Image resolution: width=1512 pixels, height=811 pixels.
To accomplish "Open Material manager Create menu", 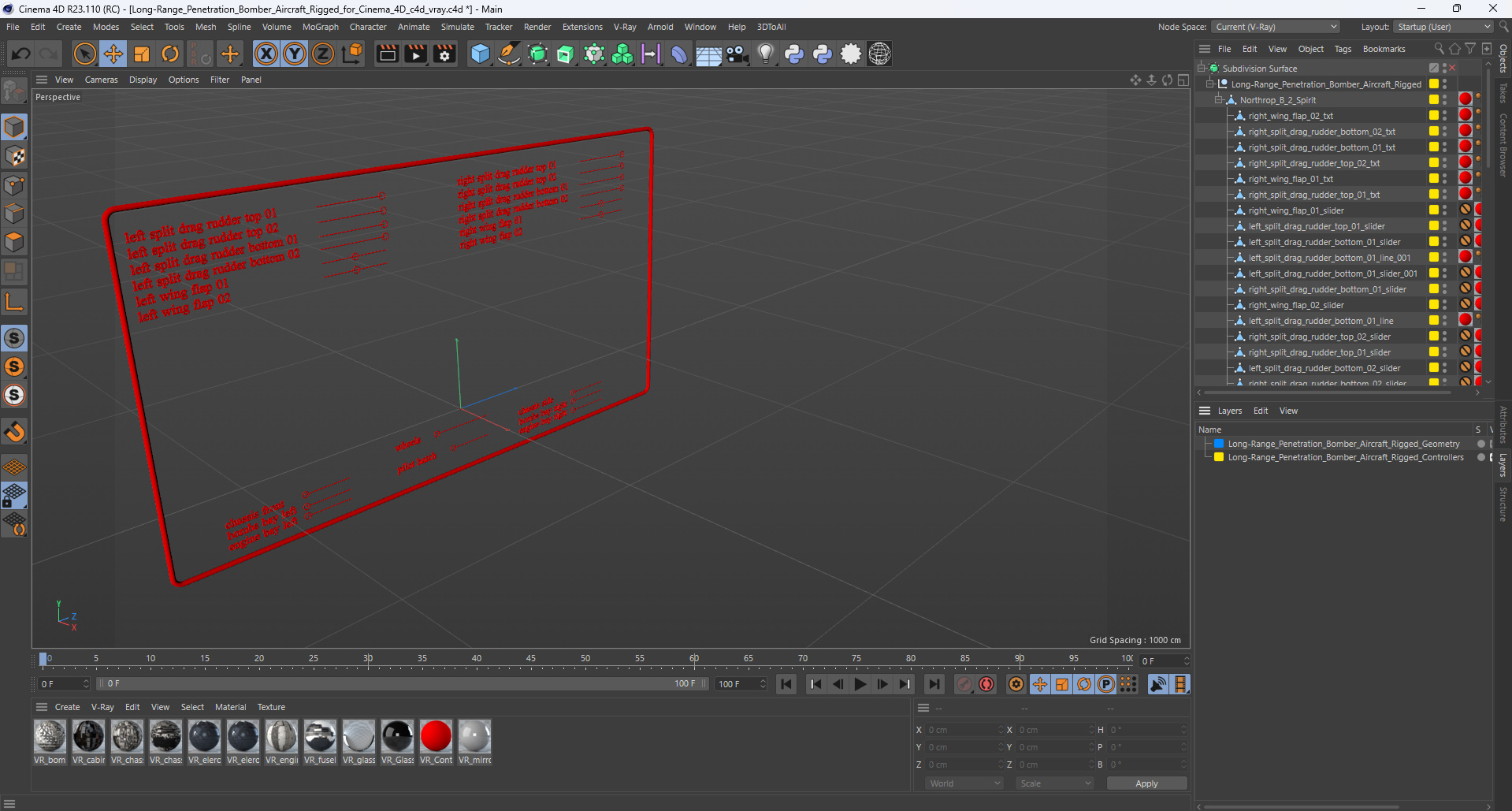I will pyautogui.click(x=67, y=707).
